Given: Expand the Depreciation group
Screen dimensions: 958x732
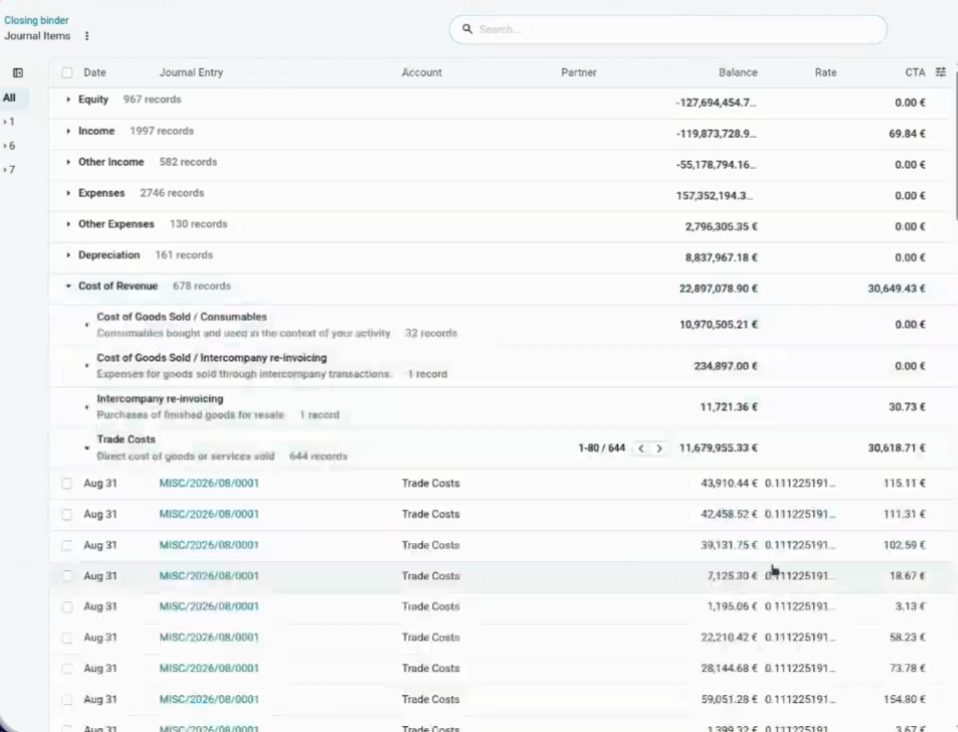Looking at the screenshot, I should (68, 255).
